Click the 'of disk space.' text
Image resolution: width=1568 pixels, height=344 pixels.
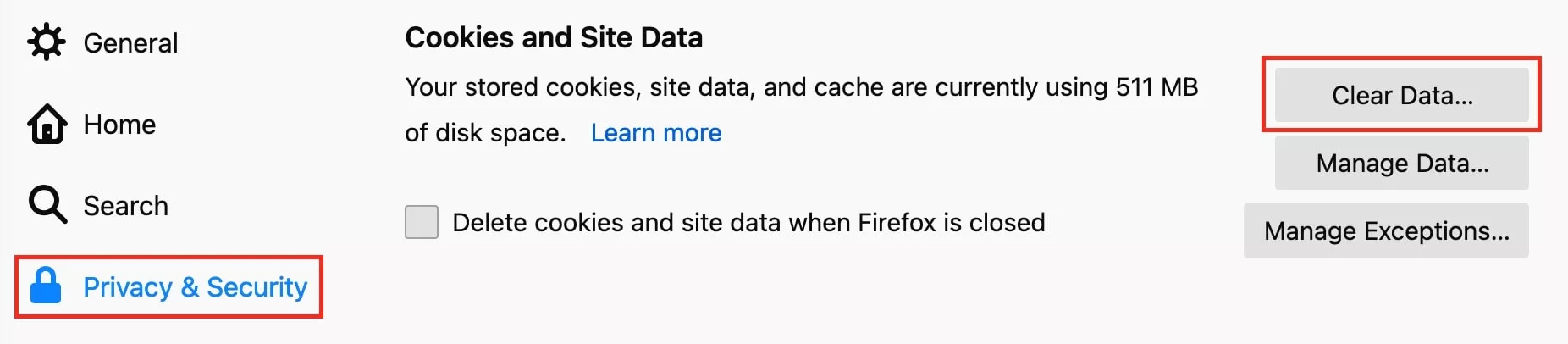pyautogui.click(x=485, y=133)
